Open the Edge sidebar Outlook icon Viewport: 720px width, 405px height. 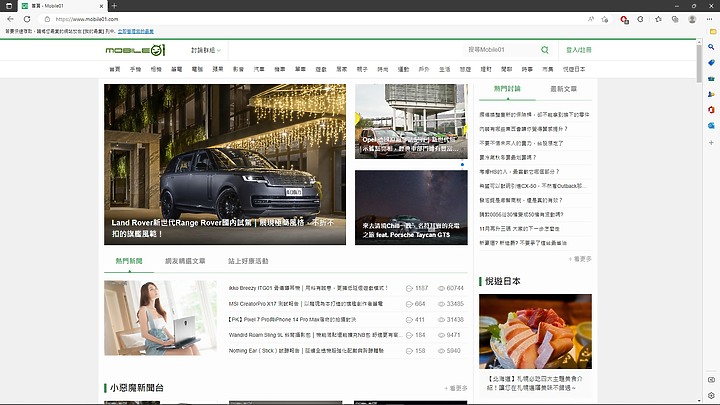[711, 125]
